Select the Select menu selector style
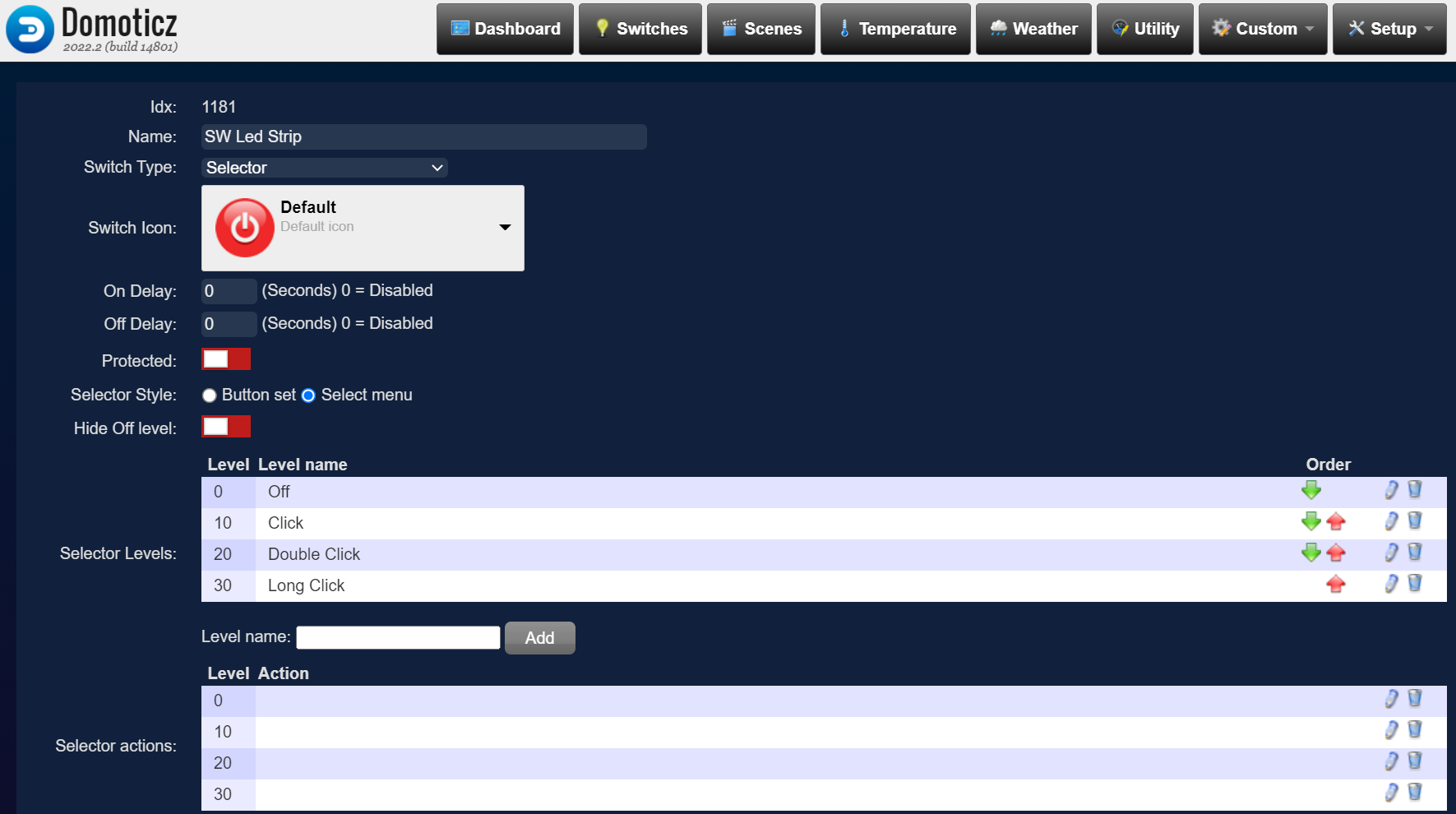Image resolution: width=1456 pixels, height=814 pixels. pyautogui.click(x=308, y=395)
